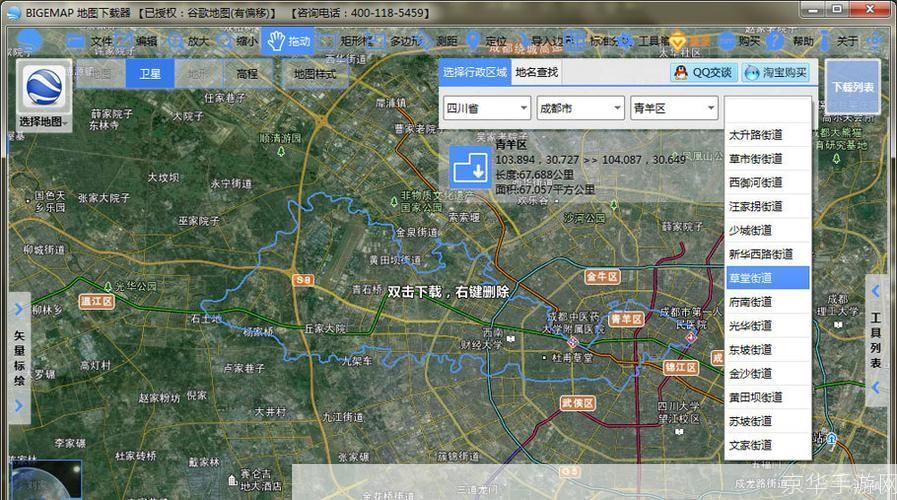
Task: Open the 工具箱 toolbox
Action: [x=644, y=41]
